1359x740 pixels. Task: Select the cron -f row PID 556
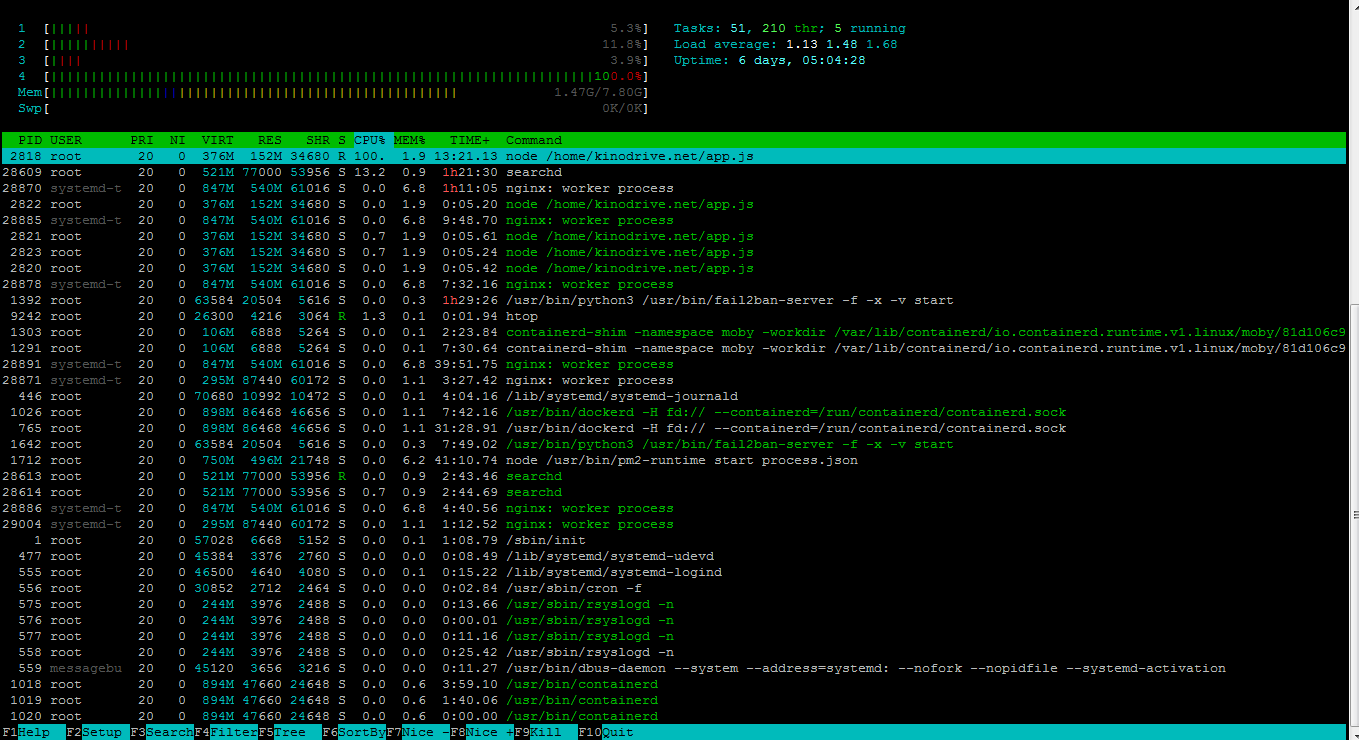[x=674, y=588]
